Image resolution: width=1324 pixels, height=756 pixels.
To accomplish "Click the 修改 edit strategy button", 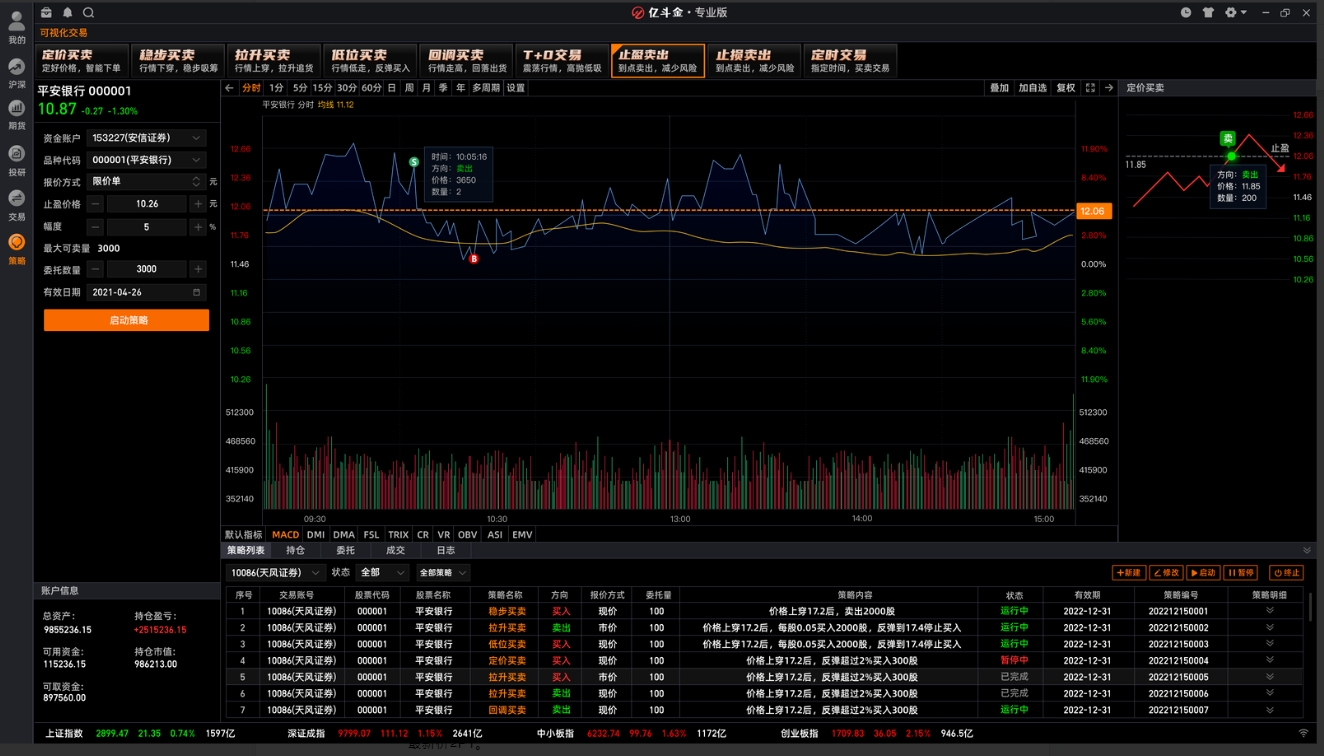I will coord(1165,573).
